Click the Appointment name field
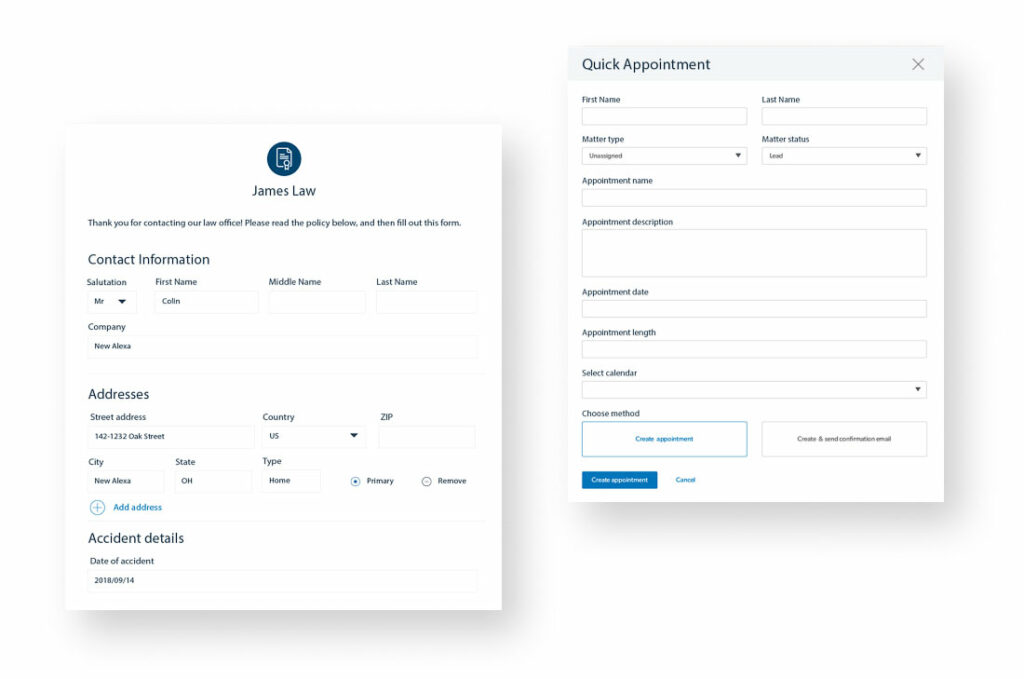The height and width of the screenshot is (679, 1024). coord(754,198)
